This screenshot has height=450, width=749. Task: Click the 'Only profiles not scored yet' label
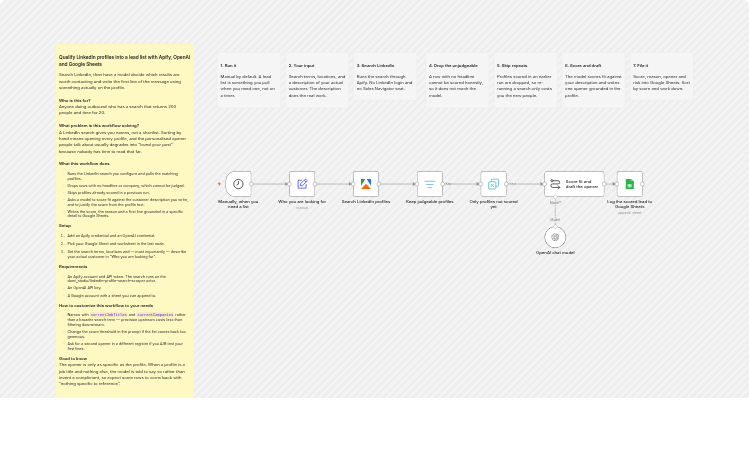(493, 204)
